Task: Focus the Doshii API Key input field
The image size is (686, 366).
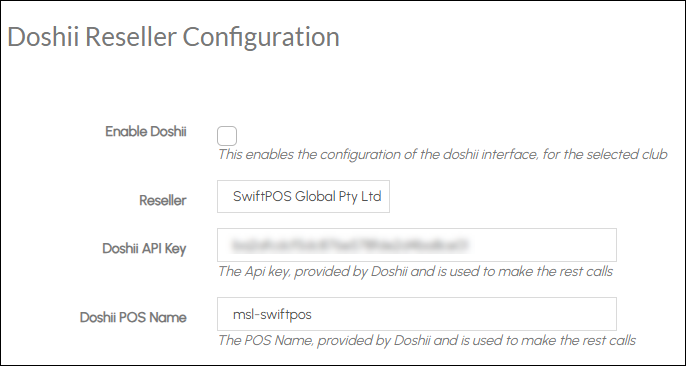Action: point(416,245)
